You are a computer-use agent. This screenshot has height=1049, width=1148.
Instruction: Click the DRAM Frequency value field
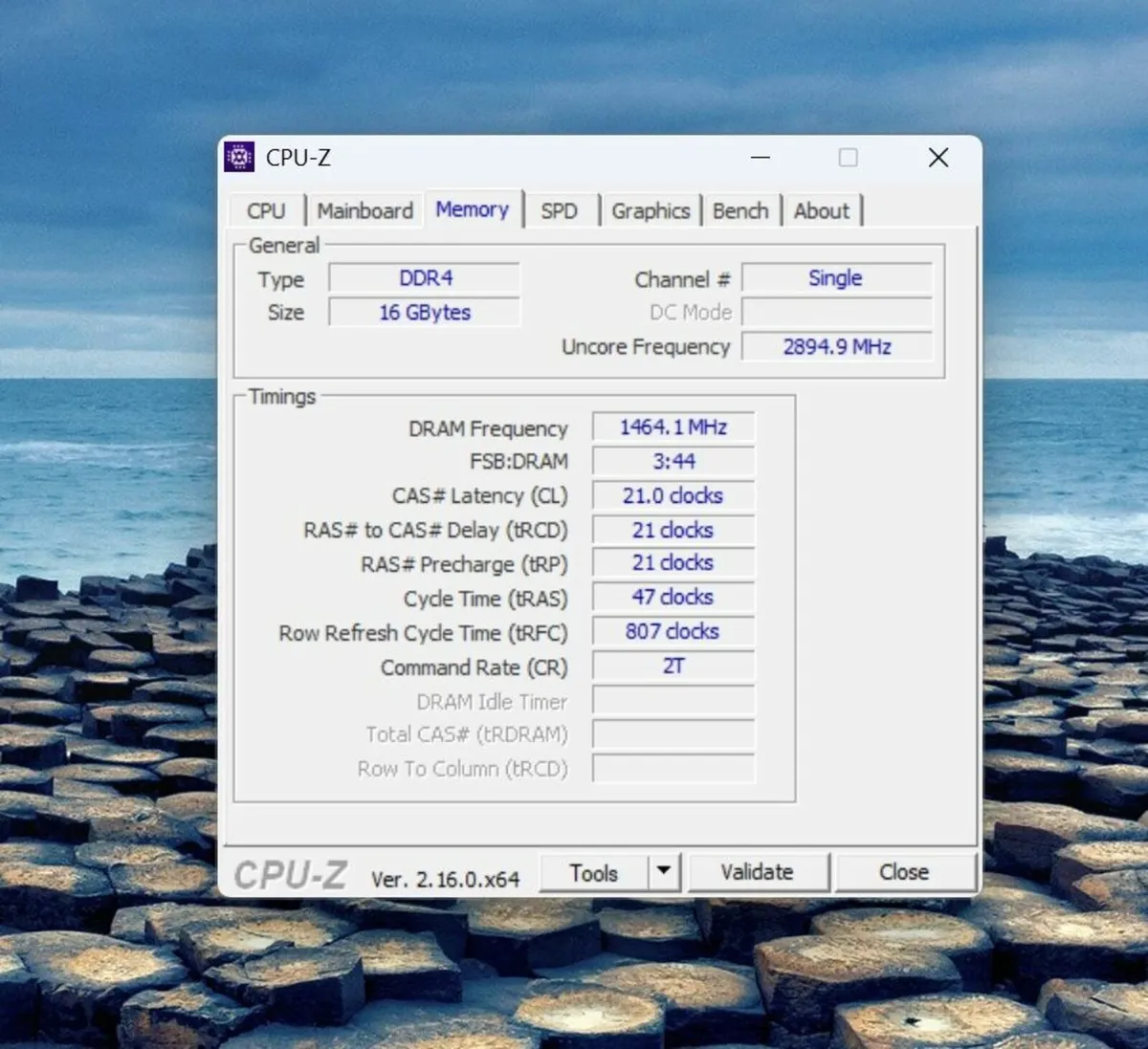673,426
